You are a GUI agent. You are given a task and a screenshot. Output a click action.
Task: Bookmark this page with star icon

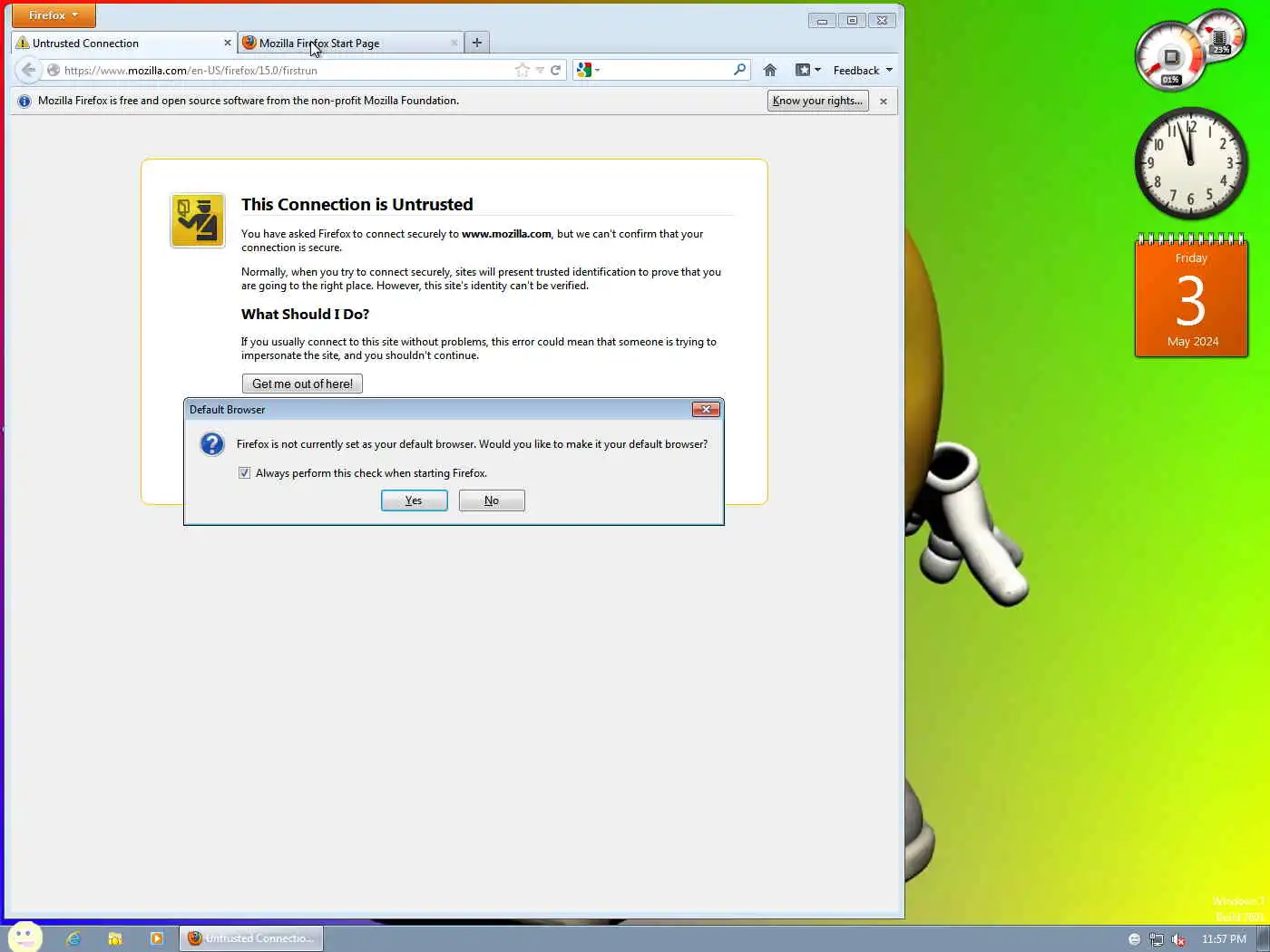pyautogui.click(x=522, y=70)
